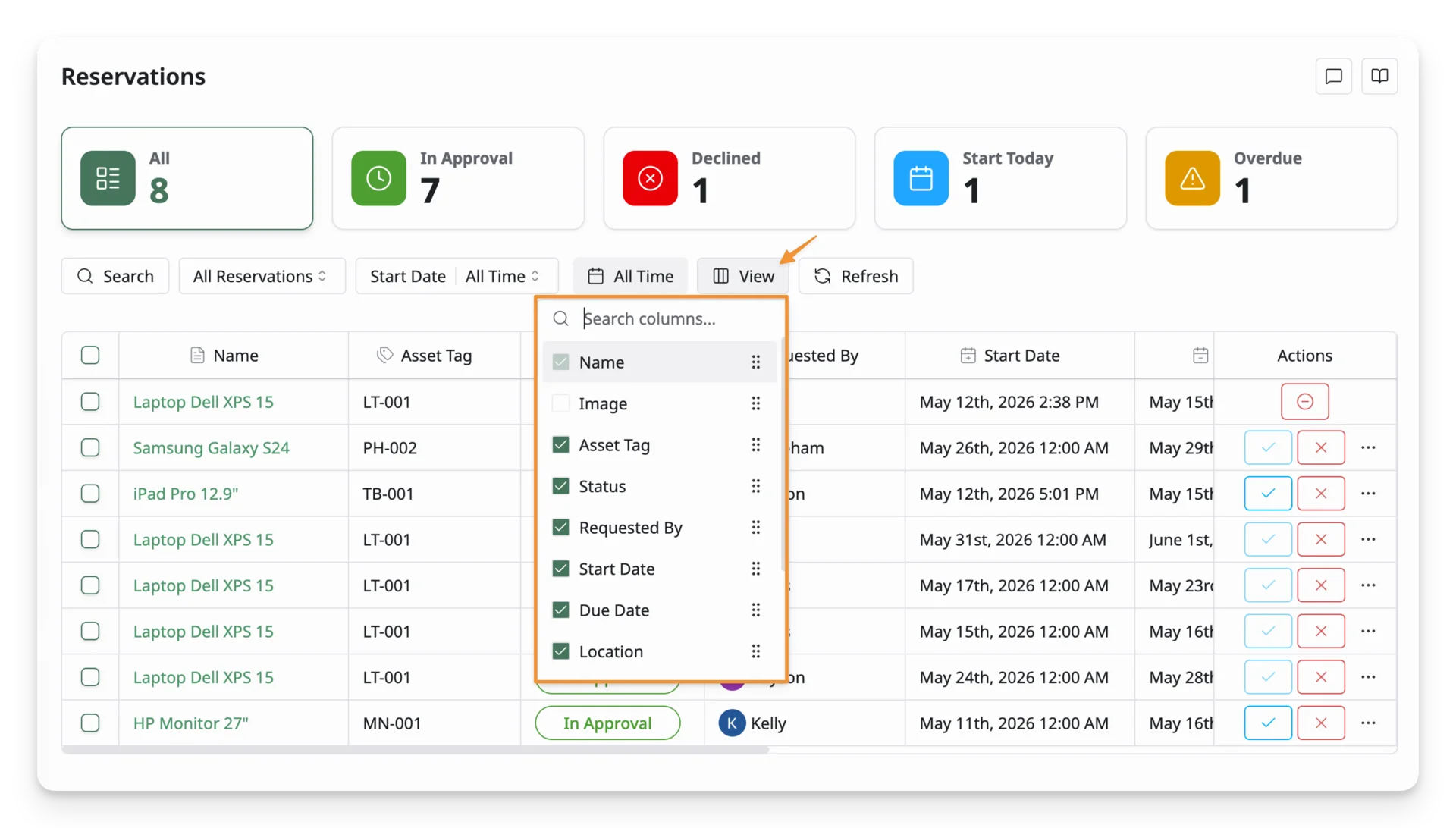Image resolution: width=1456 pixels, height=828 pixels.
Task: Select the HP Monitor 27" row checkbox
Action: point(90,723)
